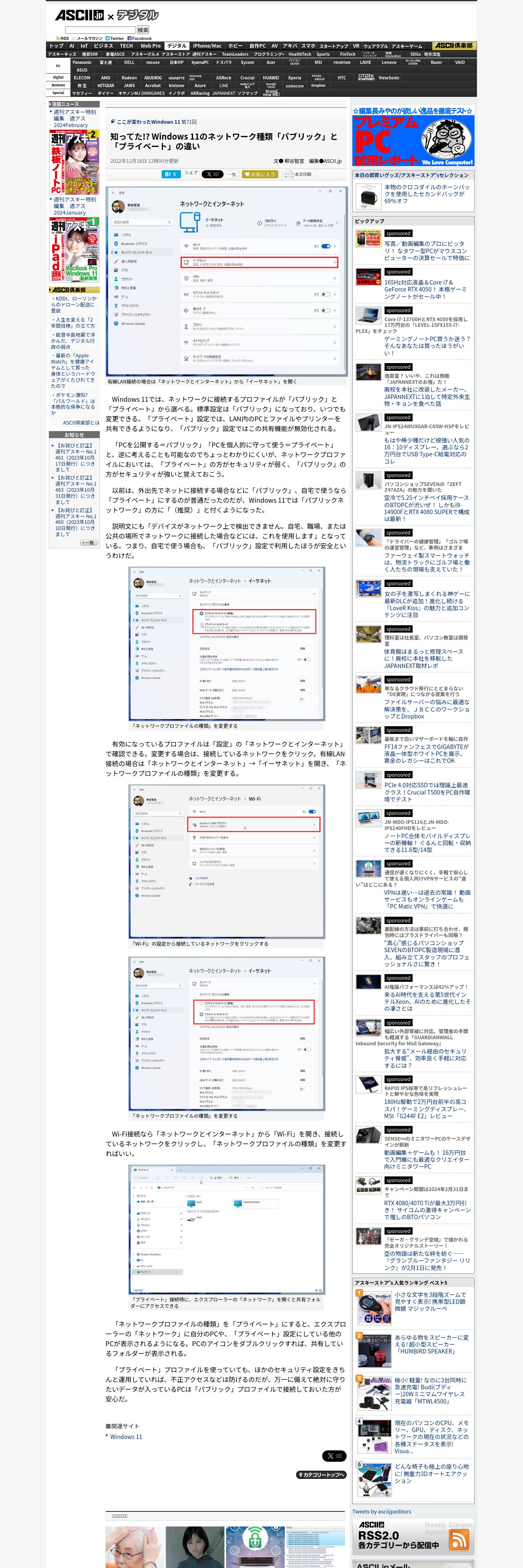
Task: Click the Dropbox brand link
Action: (319, 86)
